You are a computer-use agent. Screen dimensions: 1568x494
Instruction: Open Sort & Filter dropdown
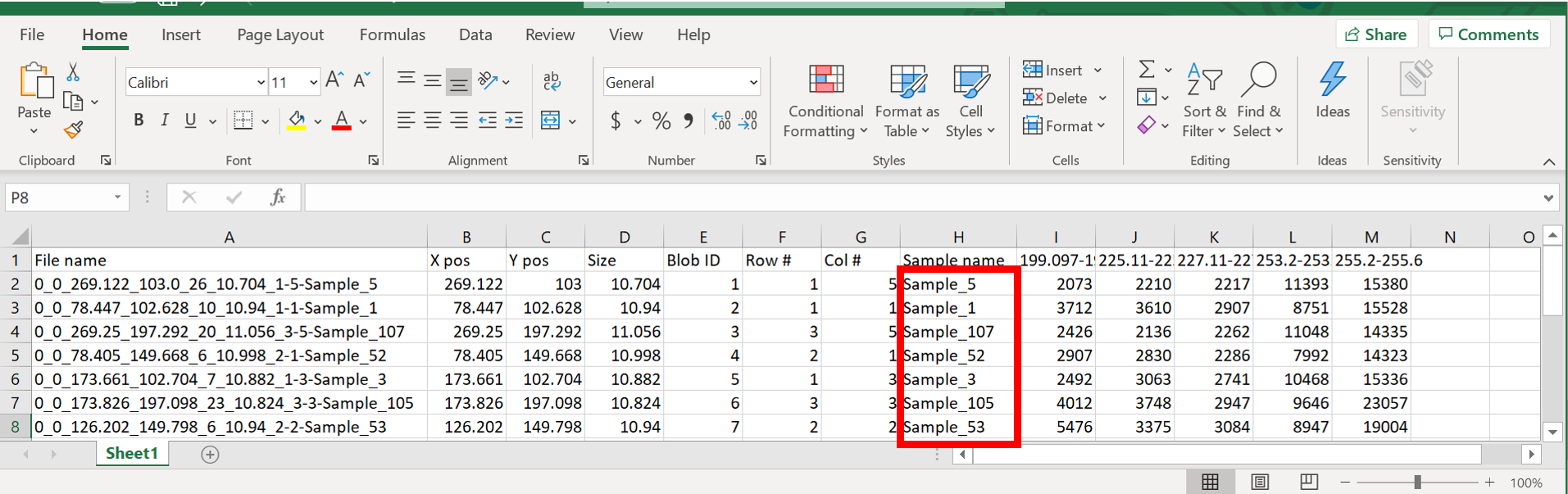click(x=1205, y=101)
